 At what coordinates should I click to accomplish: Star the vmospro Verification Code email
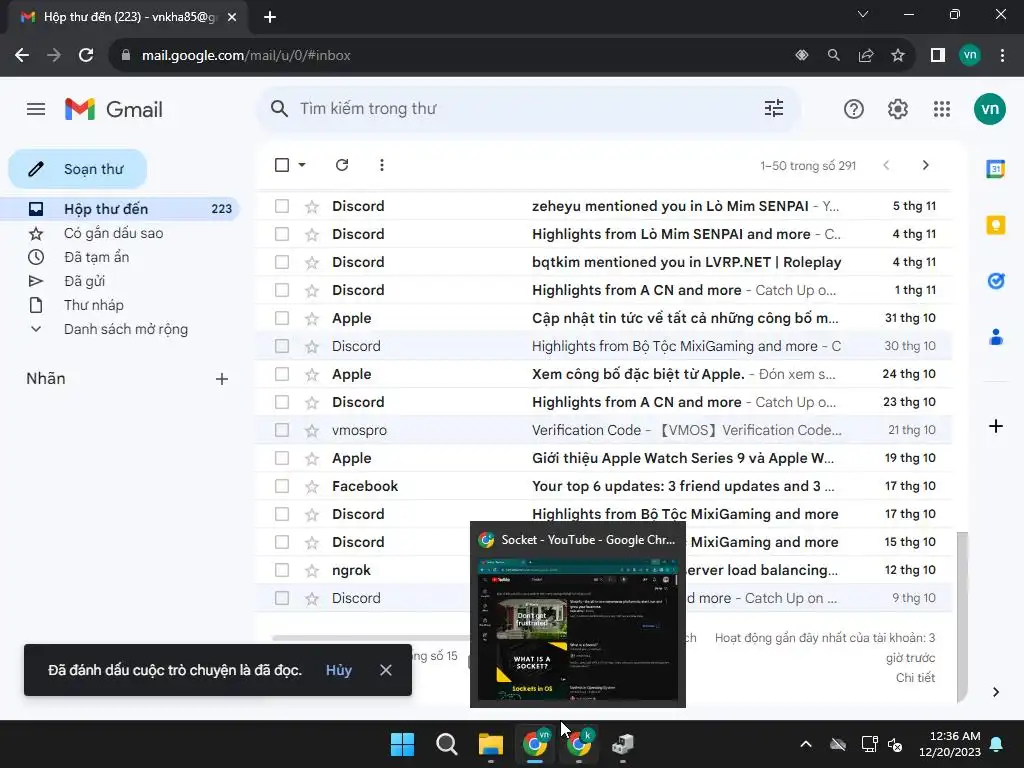(x=312, y=431)
